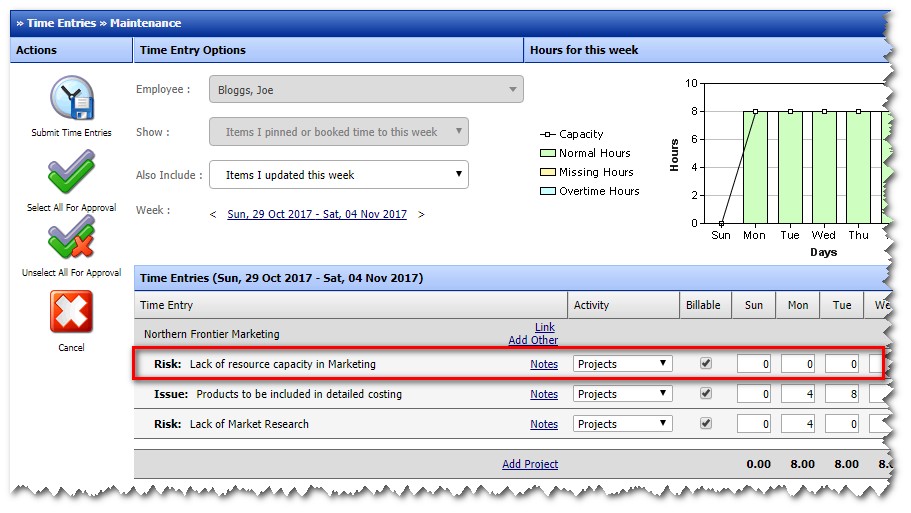Click Unselect All For Approval icon
Viewport: 911px width, 513px height.
[71, 237]
